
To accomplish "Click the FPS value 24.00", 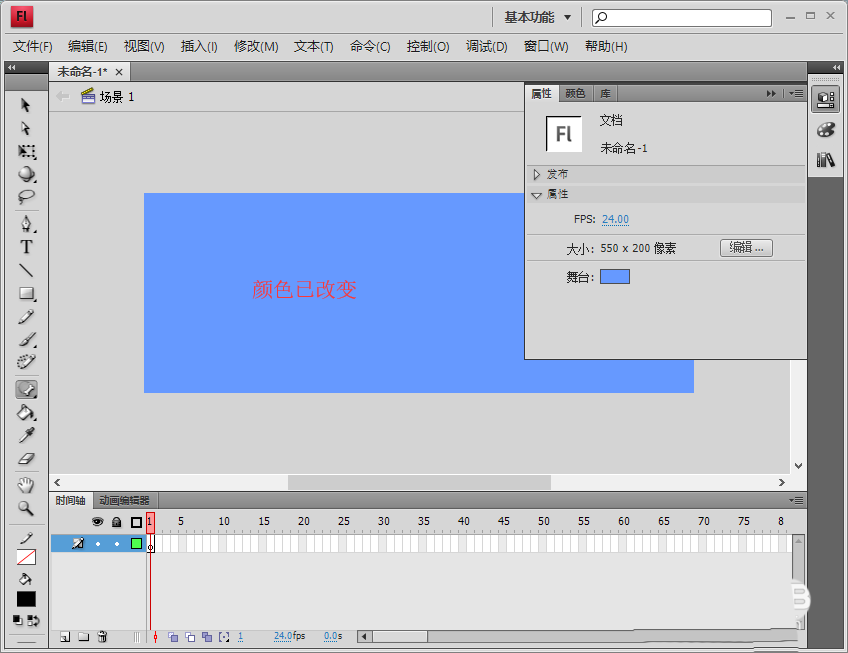I will click(615, 219).
